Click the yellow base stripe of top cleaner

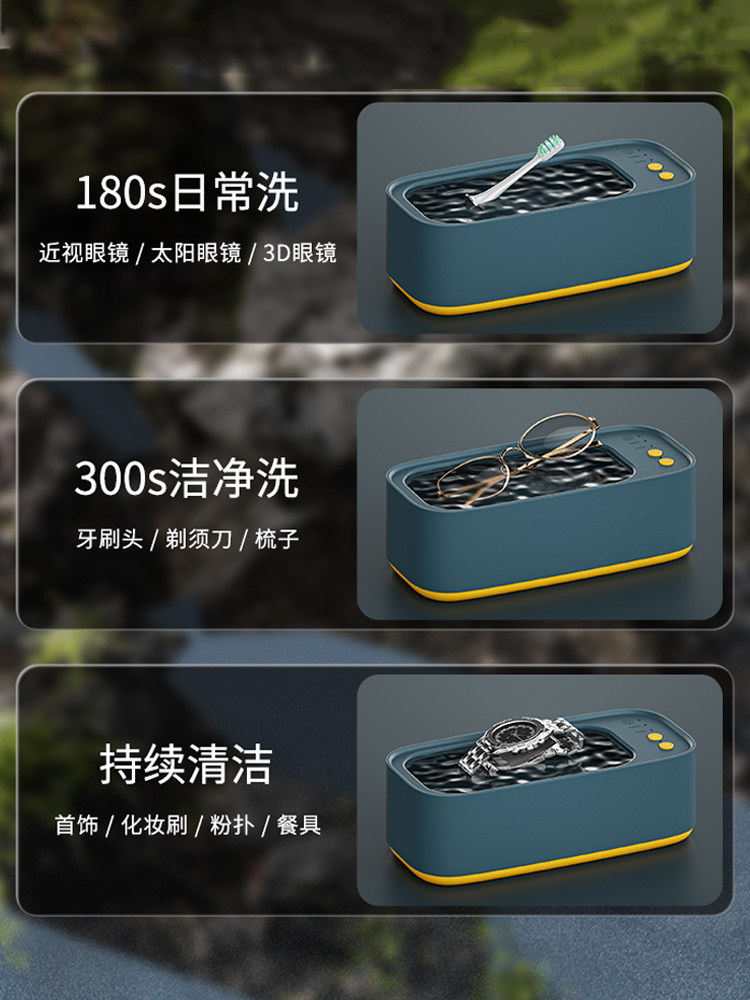(x=540, y=291)
